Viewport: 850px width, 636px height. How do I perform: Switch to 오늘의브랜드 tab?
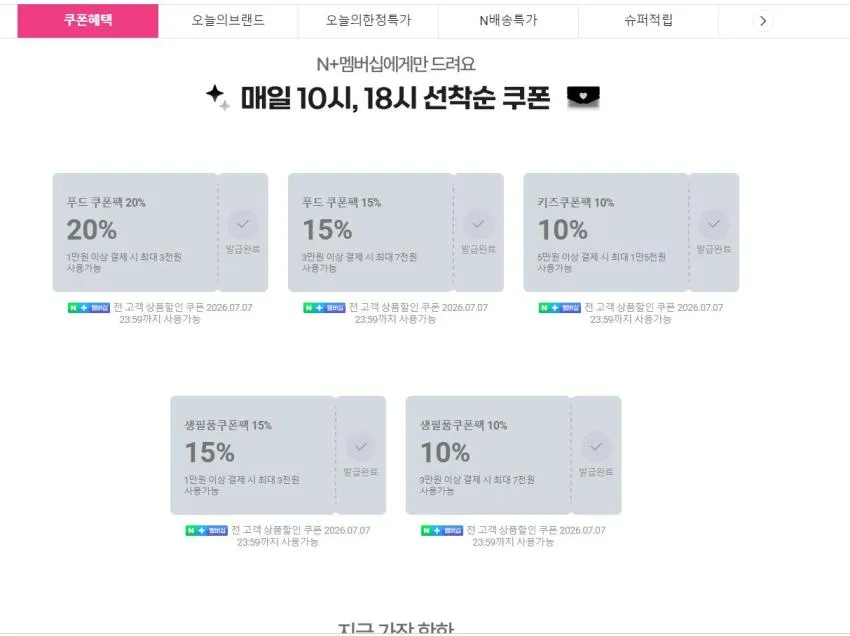(x=228, y=21)
